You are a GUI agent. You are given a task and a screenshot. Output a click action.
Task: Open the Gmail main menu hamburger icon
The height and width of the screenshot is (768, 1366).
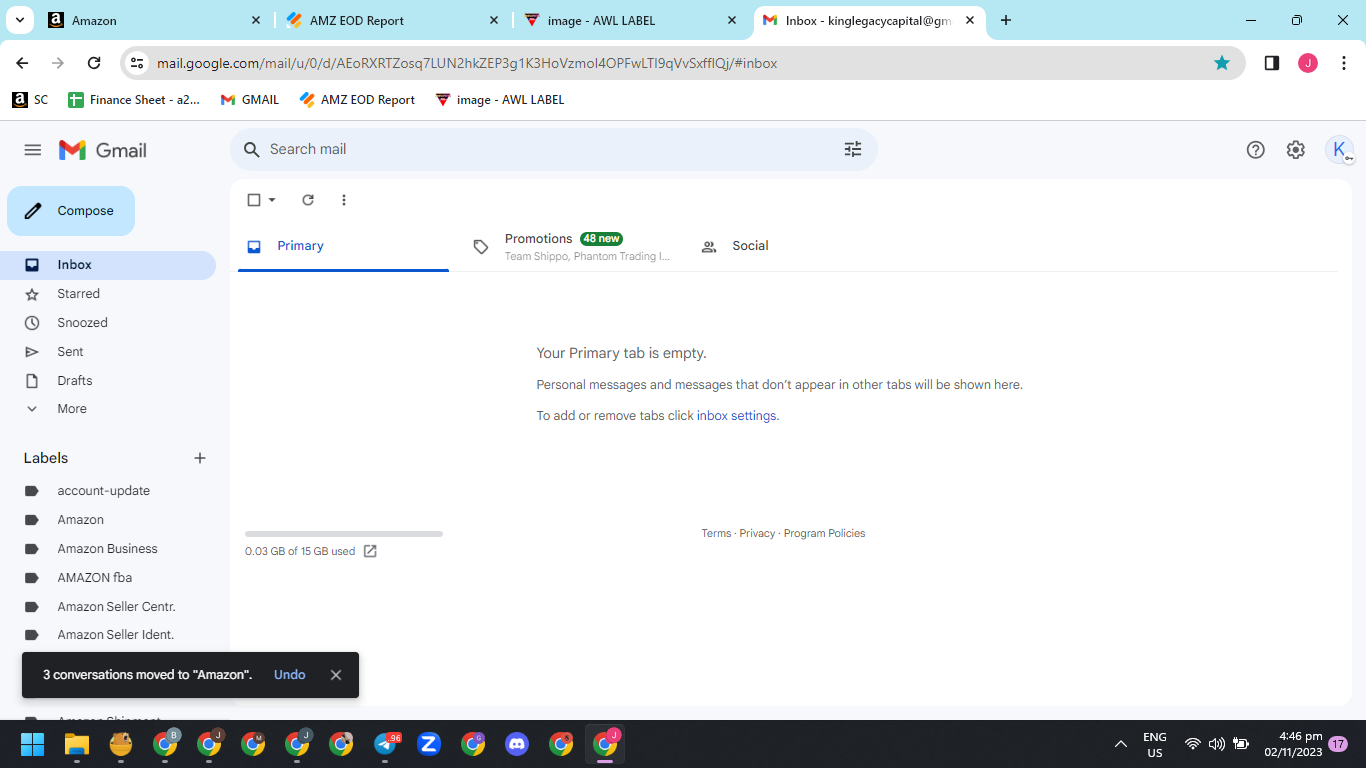click(33, 150)
